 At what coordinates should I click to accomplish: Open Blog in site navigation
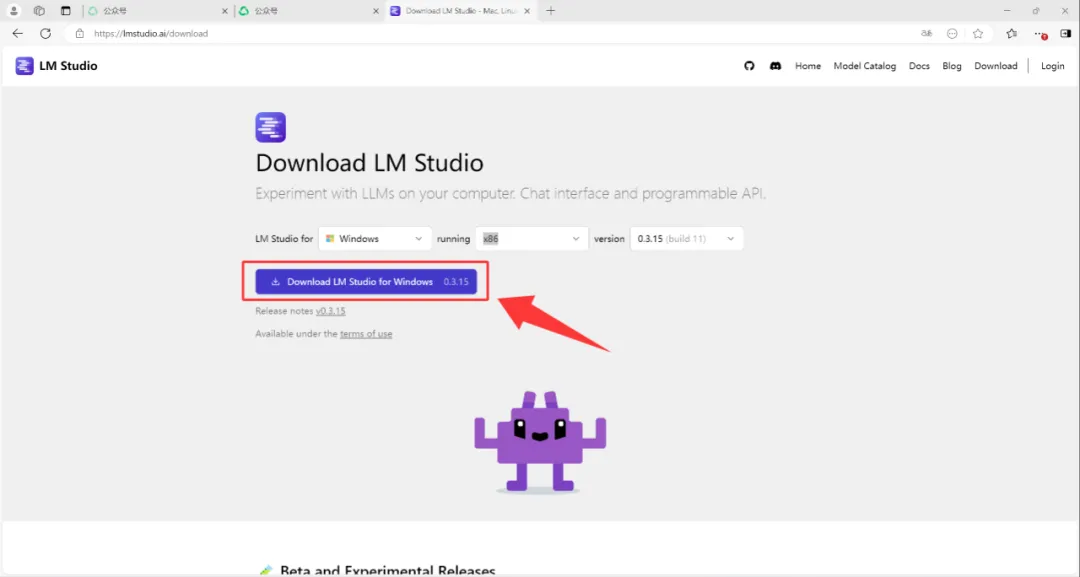click(952, 66)
